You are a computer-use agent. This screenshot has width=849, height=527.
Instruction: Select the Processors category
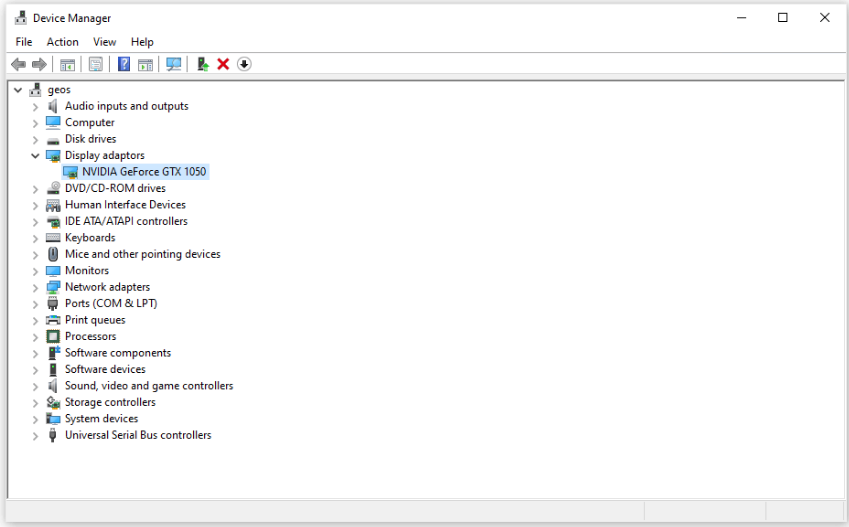point(90,337)
